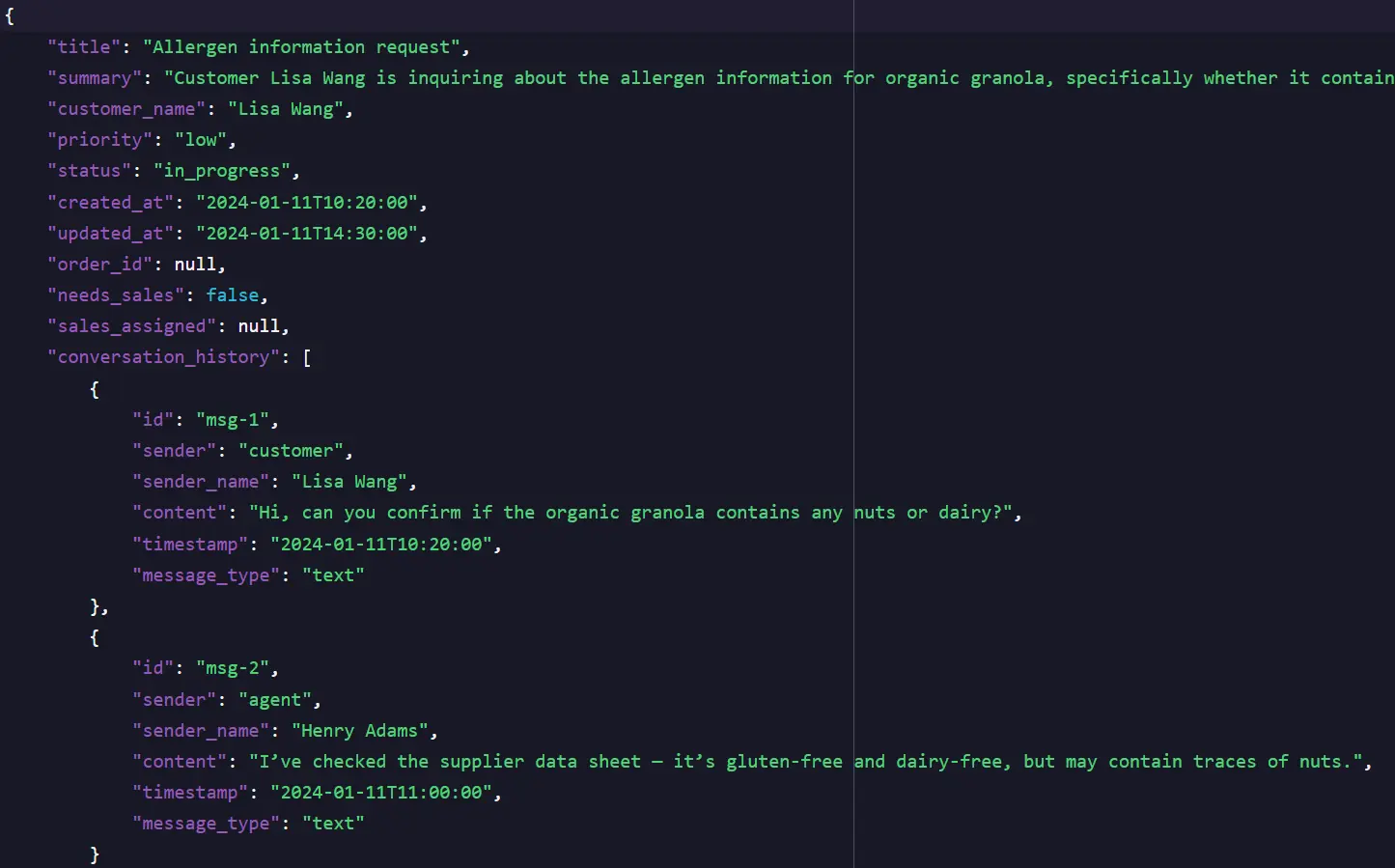
Task: Click the "customer_name" key
Action: pyautogui.click(x=126, y=109)
